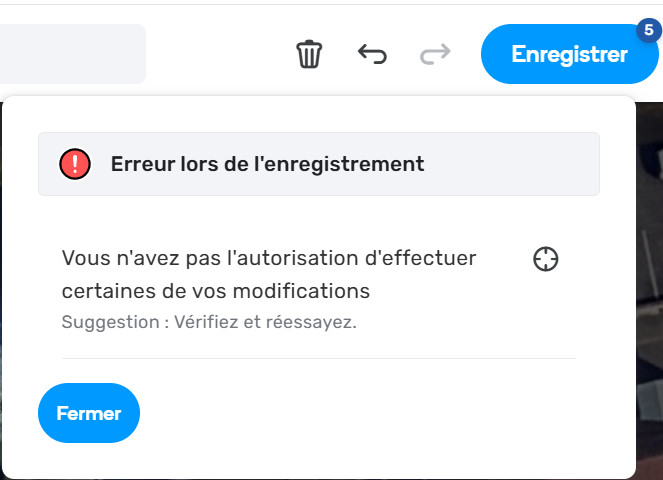Screen dimensions: 663x480
Task: Click the word 'modifications' in the error message
Action: (x=301, y=291)
